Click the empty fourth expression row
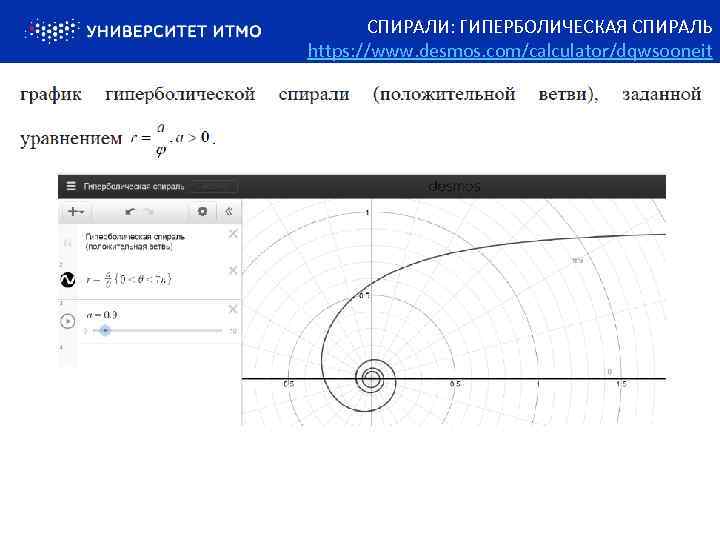This screenshot has height=540, width=720. [149, 354]
